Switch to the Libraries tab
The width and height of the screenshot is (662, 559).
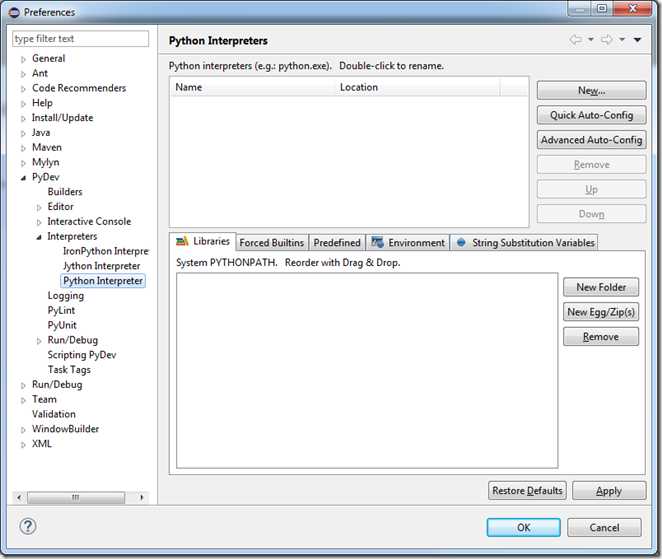(203, 241)
